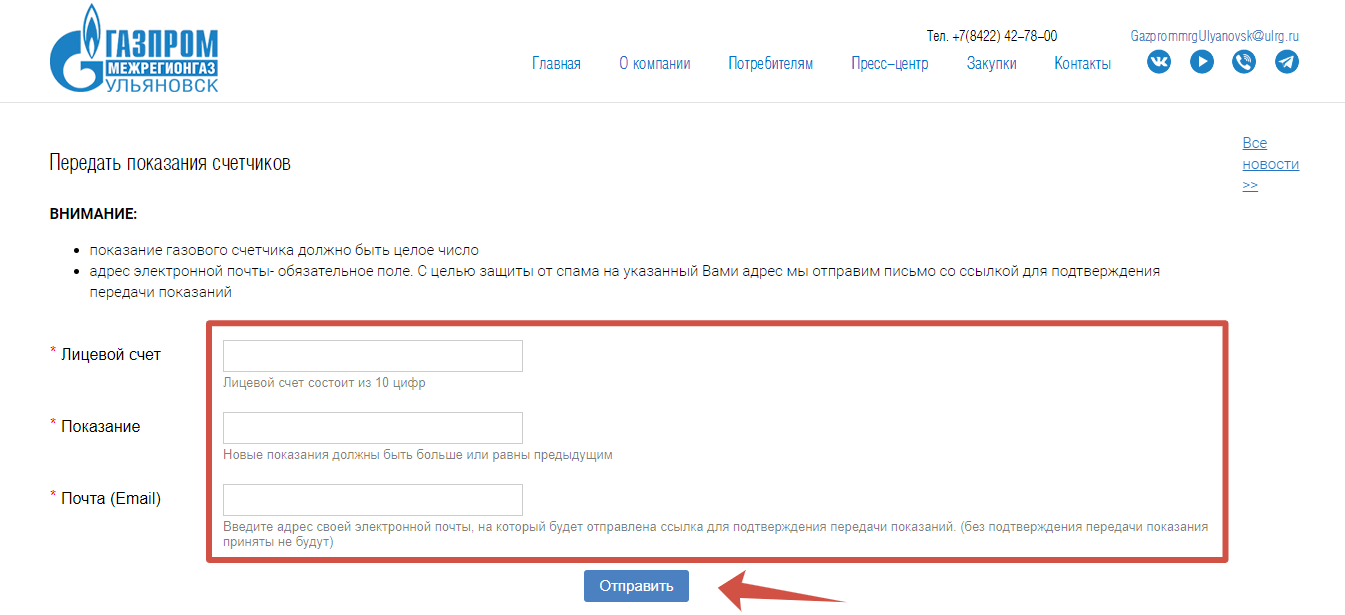Click the Газпром Межрегионгаз Ульяновск logo

tap(134, 49)
